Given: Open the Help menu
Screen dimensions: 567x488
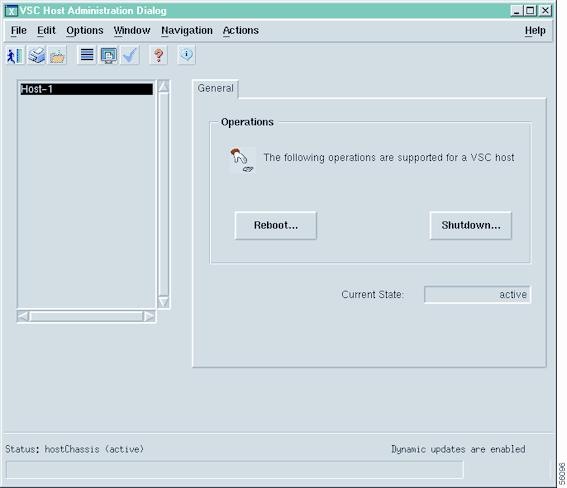Looking at the screenshot, I should (x=535, y=31).
